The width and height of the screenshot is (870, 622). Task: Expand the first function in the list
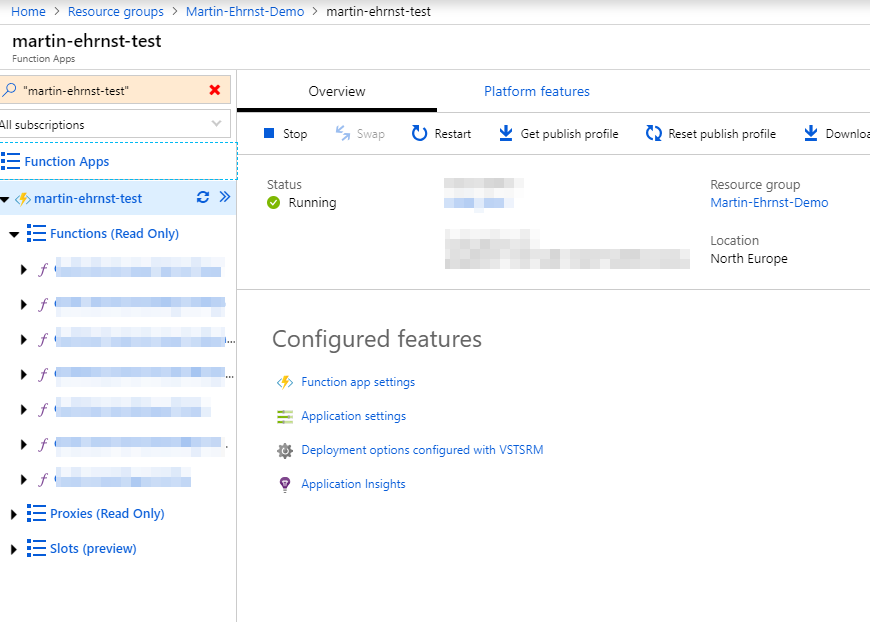click(23, 270)
